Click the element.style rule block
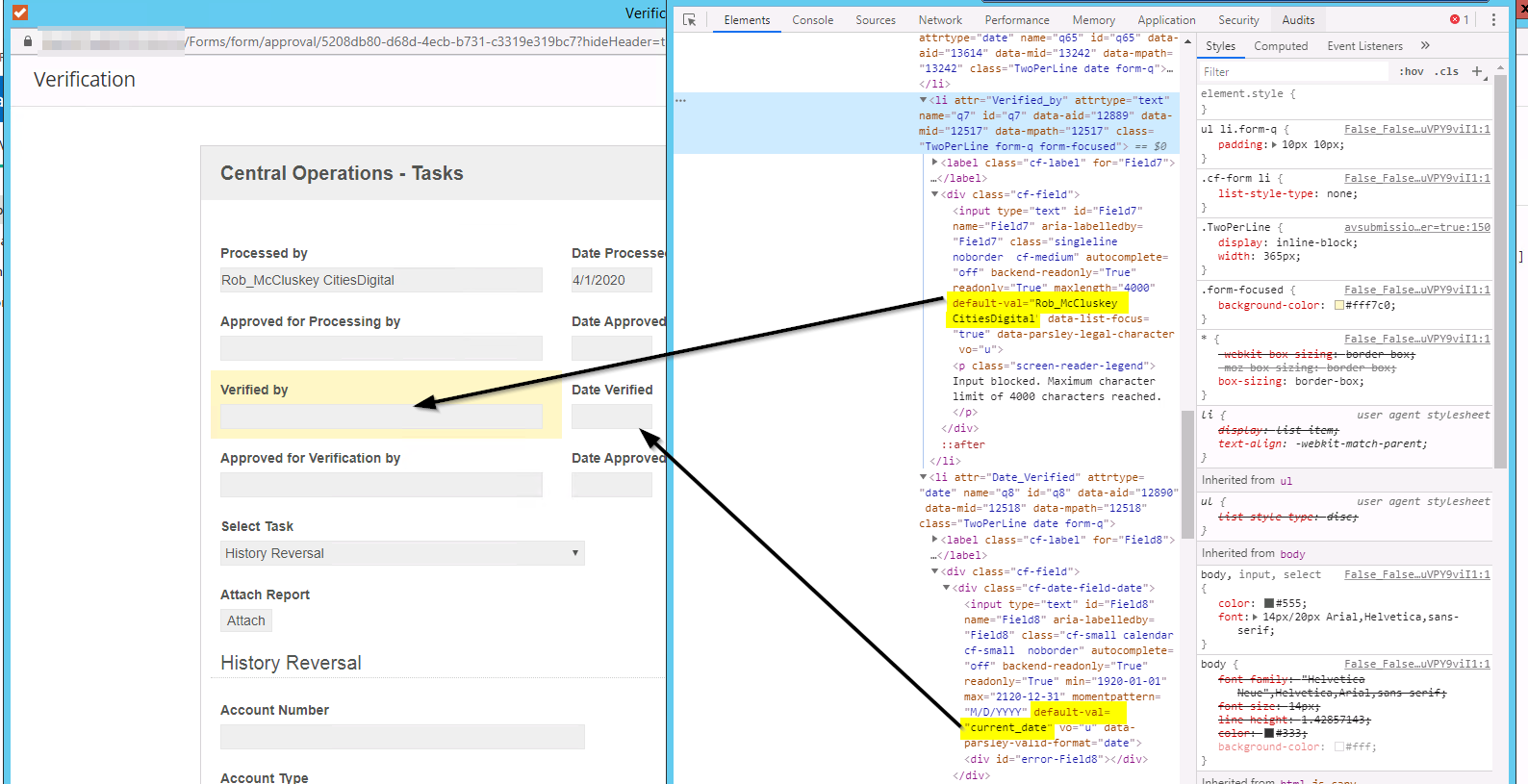This screenshot has width=1528, height=784. click(1346, 101)
